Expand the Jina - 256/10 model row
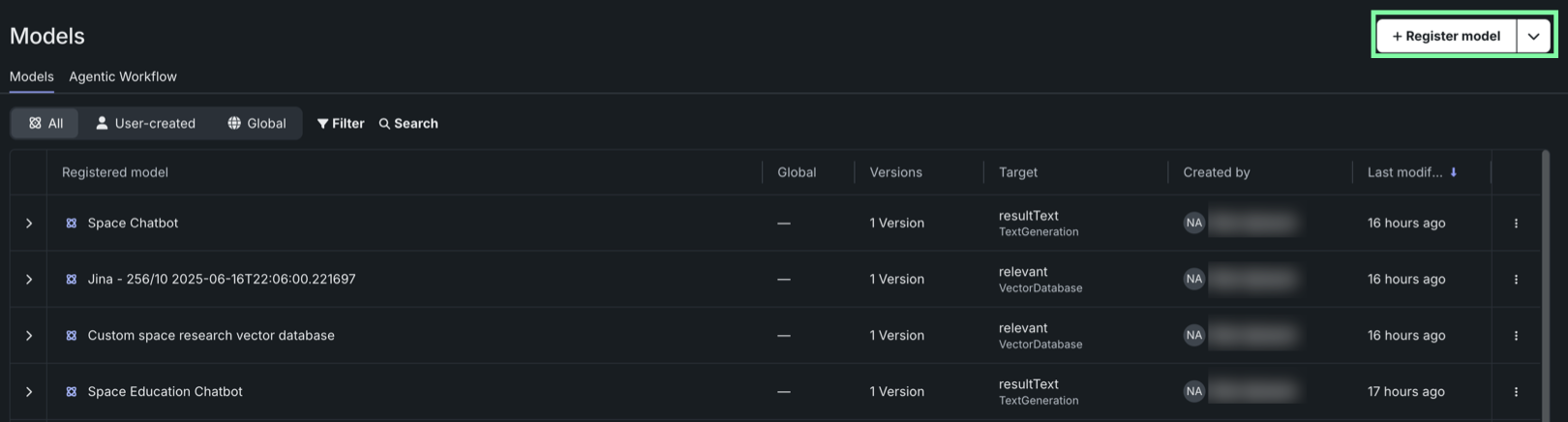The height and width of the screenshot is (422, 1568). pos(29,280)
